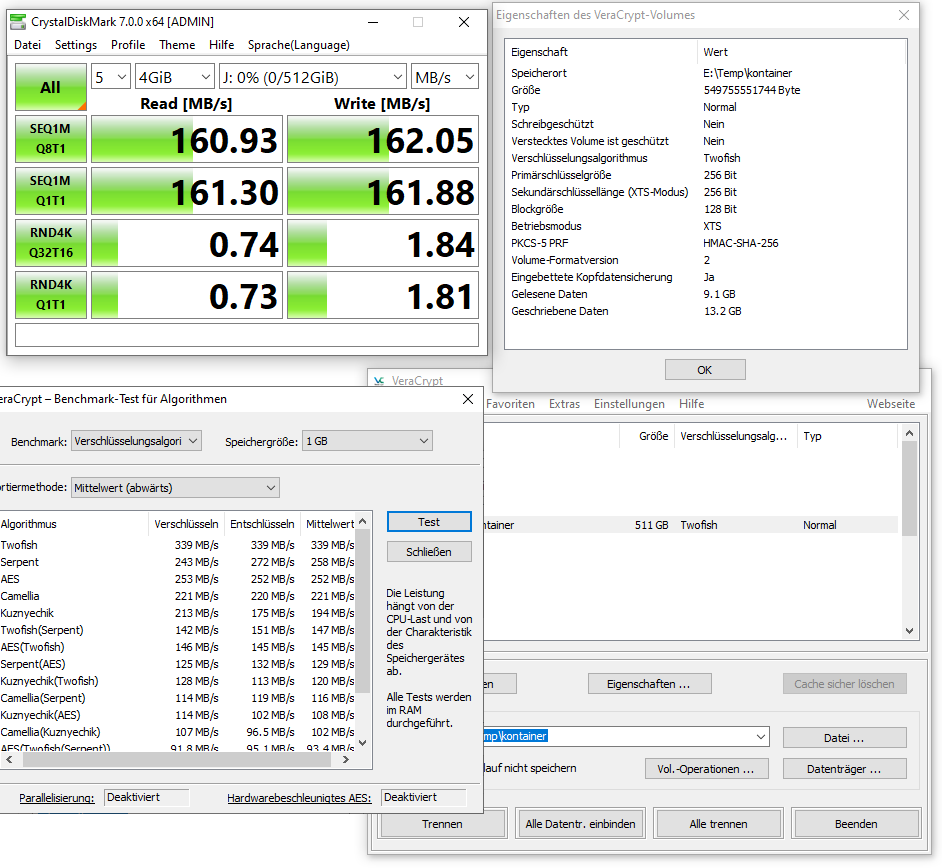Viewport: 942px width, 868px height.
Task: Click scroll-down arrow of benchmark results list
Action: coord(363,743)
